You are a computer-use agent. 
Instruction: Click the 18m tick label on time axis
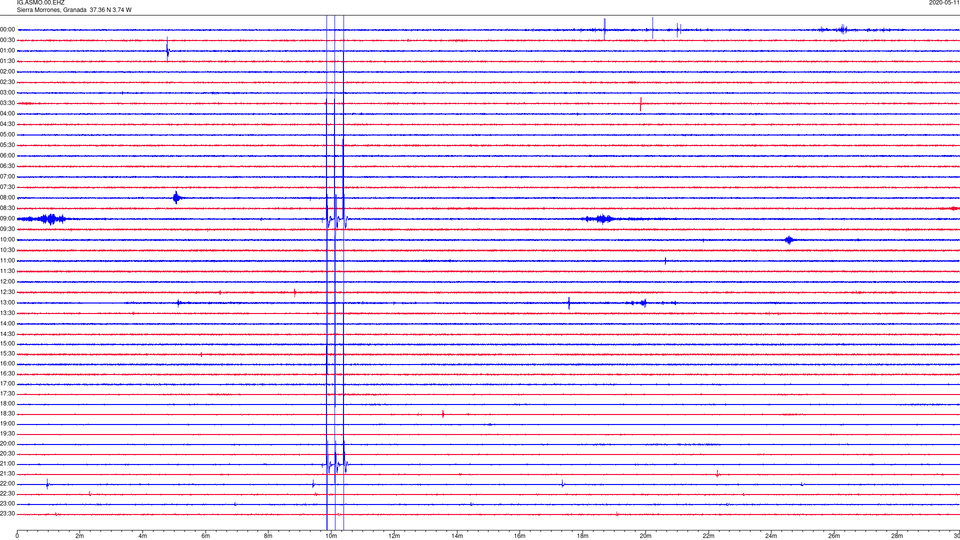(582, 536)
